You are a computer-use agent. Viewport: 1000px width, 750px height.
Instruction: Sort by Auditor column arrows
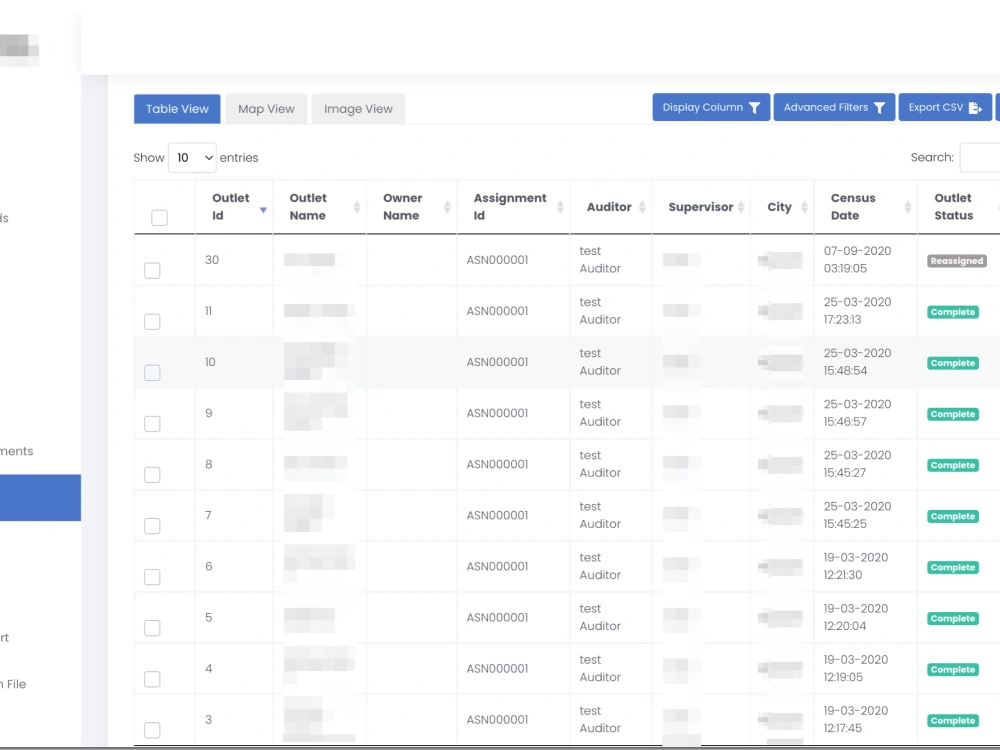[642, 207]
